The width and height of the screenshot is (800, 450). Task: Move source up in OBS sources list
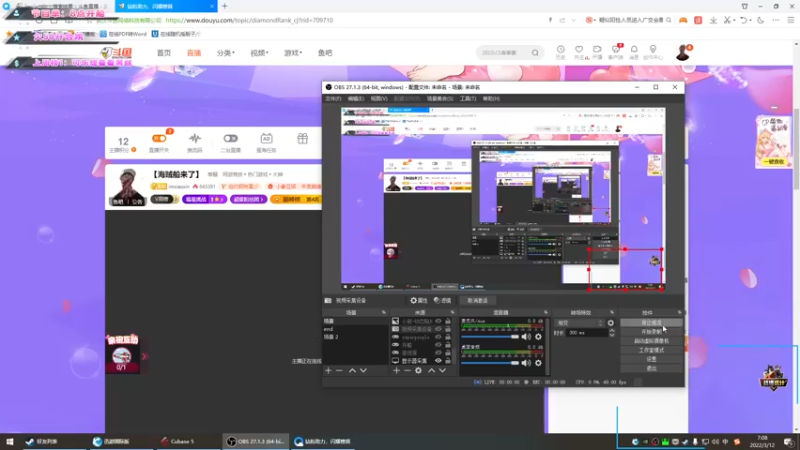coord(432,370)
